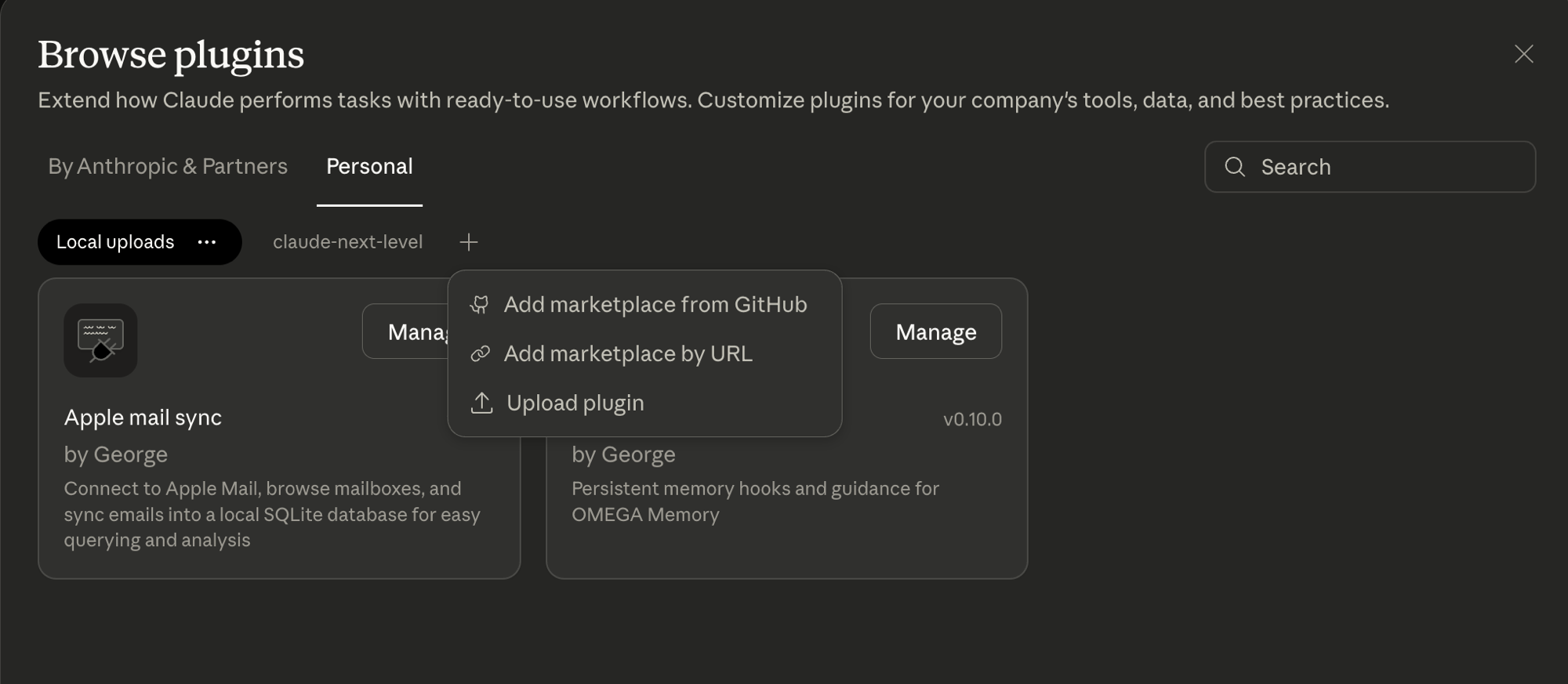The height and width of the screenshot is (684, 1568).
Task: Open the claude-next-level marketplace tab
Action: pyautogui.click(x=347, y=242)
